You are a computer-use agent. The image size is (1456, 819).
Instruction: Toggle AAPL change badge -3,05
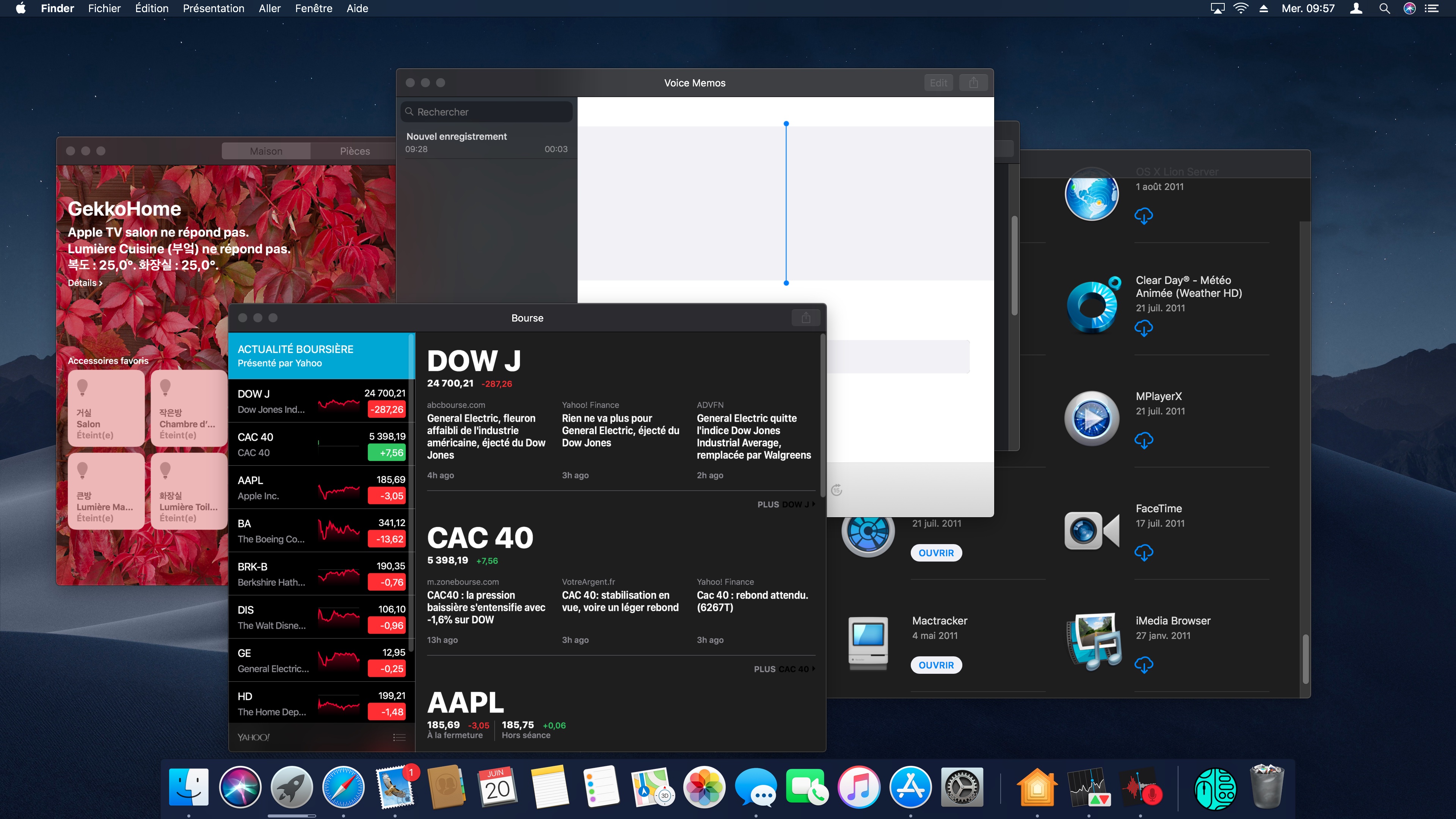[387, 496]
